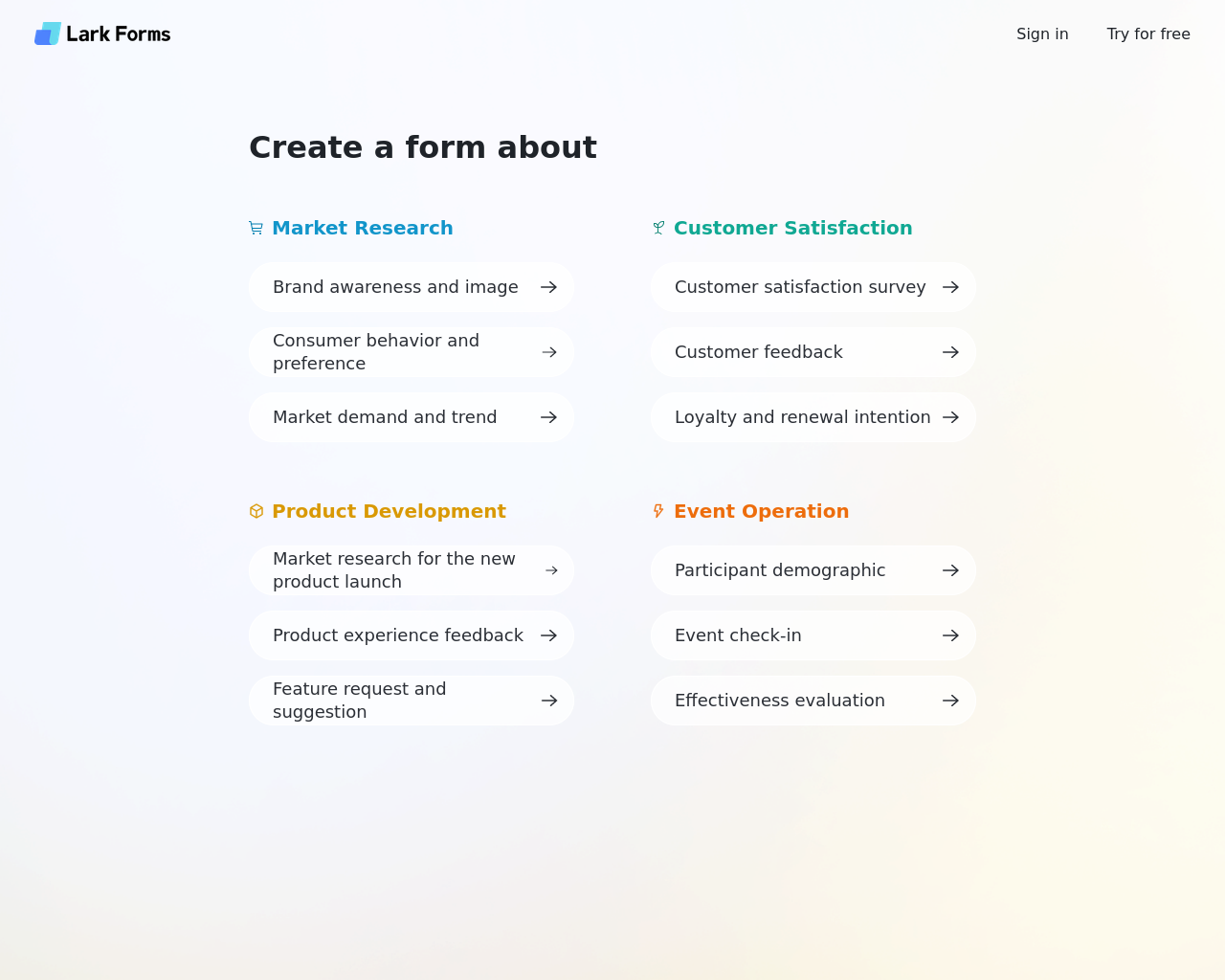Click the arrow on Customer feedback
The image size is (1225, 980).
point(950,352)
